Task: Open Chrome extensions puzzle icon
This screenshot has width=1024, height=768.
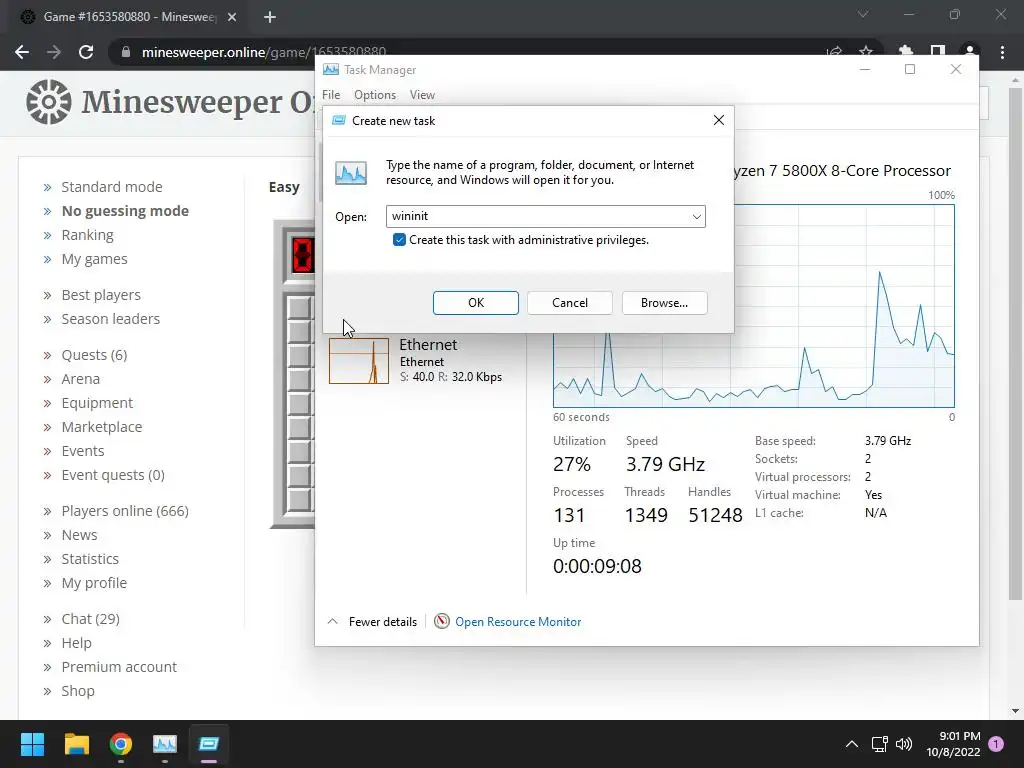Action: click(905, 52)
